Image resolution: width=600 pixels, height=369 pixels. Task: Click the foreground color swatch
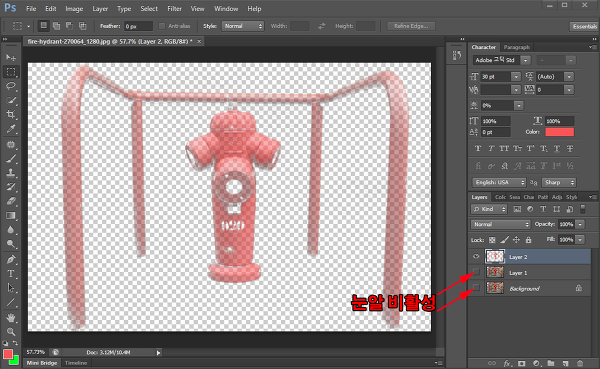tap(8, 354)
